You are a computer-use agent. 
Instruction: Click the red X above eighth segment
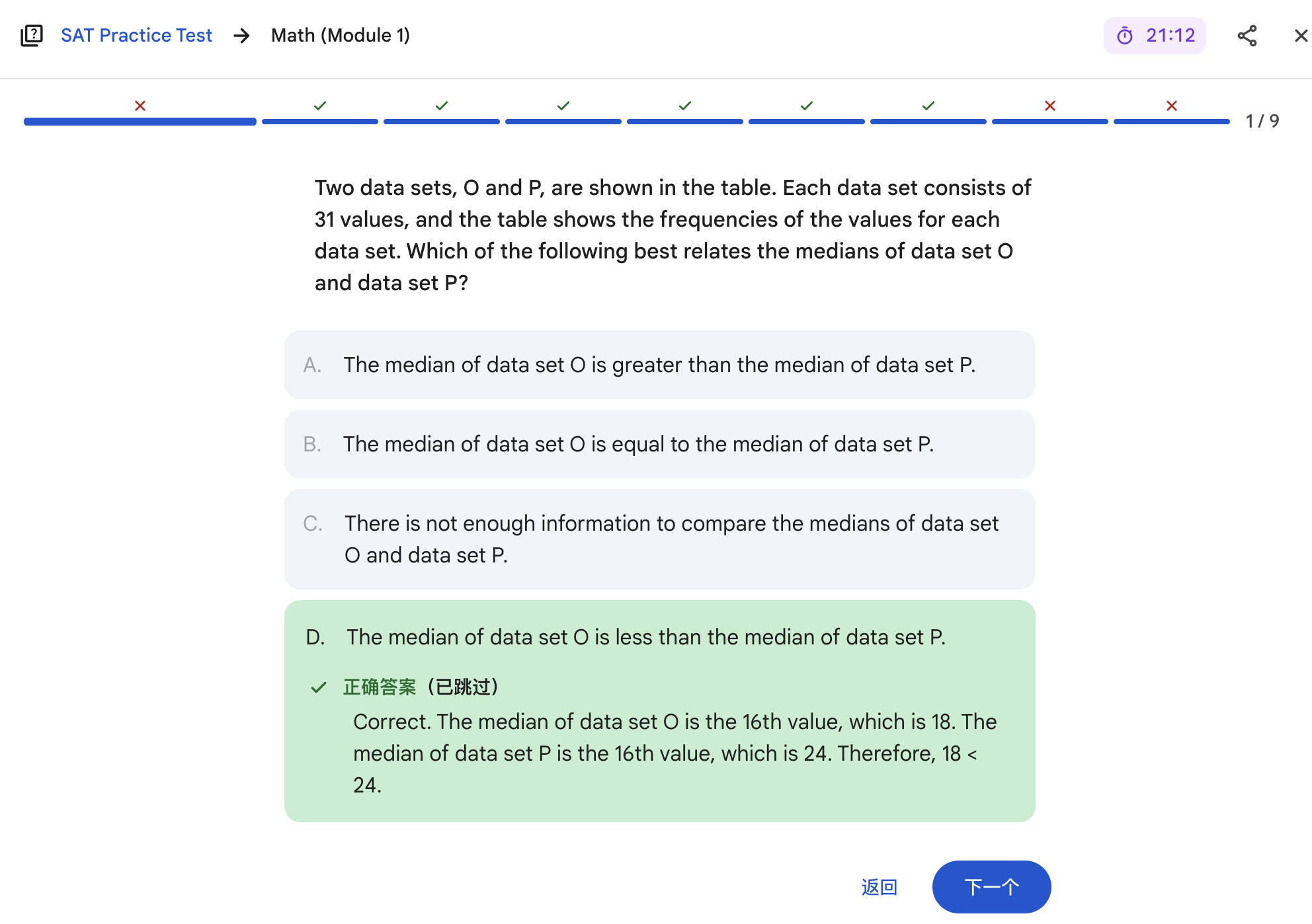coord(1050,106)
